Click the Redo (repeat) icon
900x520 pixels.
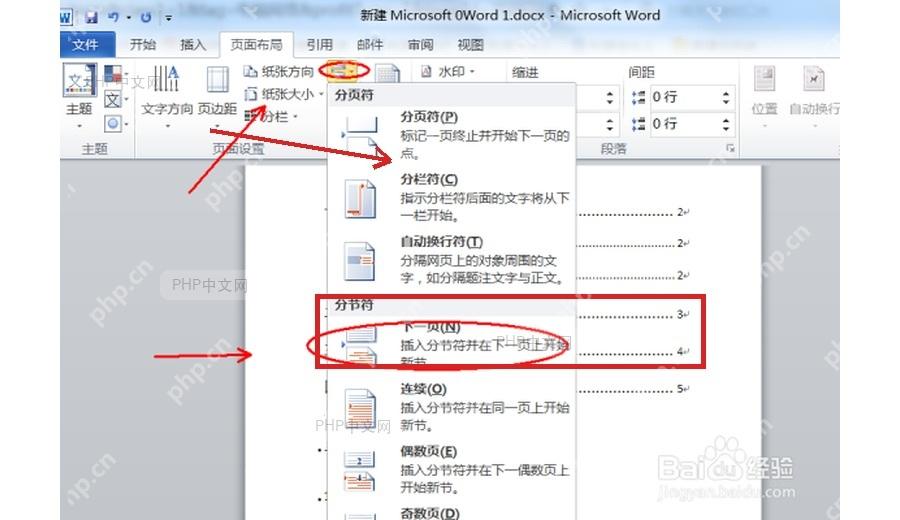coord(146,17)
